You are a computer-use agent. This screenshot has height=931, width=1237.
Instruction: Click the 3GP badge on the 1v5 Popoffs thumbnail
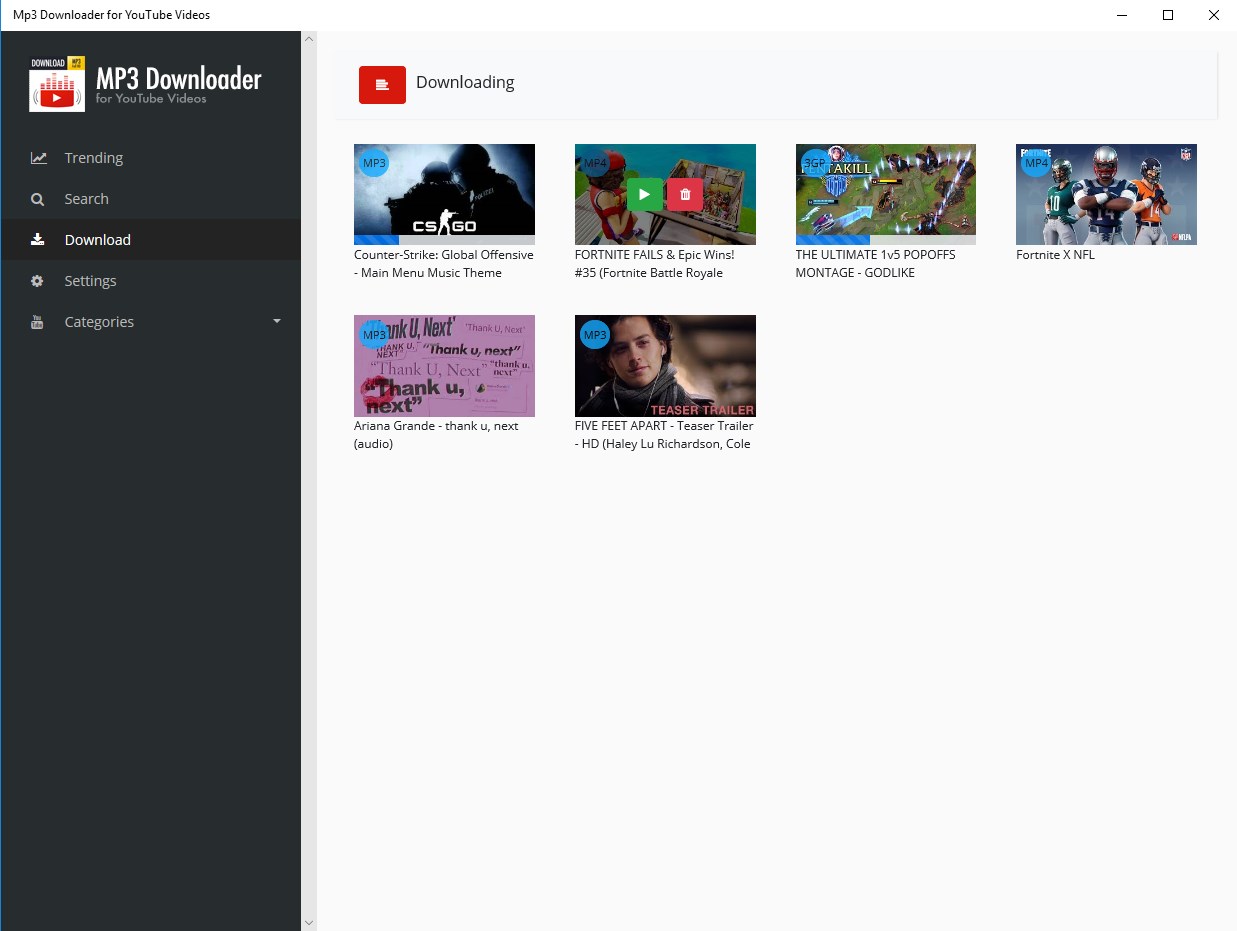816,163
